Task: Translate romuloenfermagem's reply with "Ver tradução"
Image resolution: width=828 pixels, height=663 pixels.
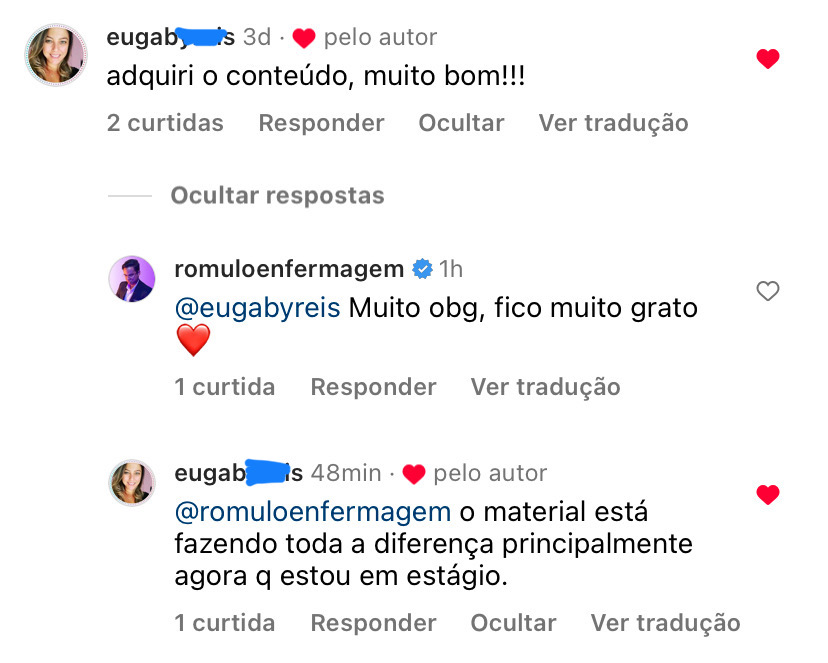Action: point(545,387)
